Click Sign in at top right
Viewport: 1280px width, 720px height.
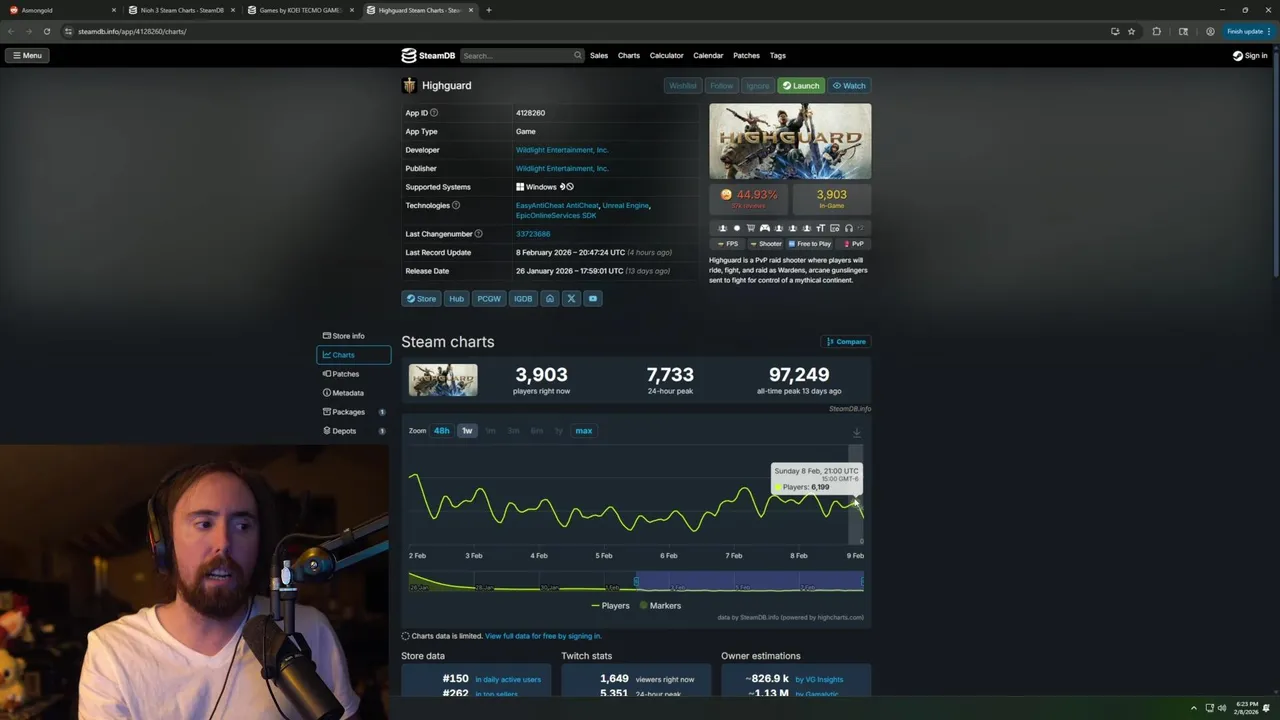pyautogui.click(x=1250, y=56)
